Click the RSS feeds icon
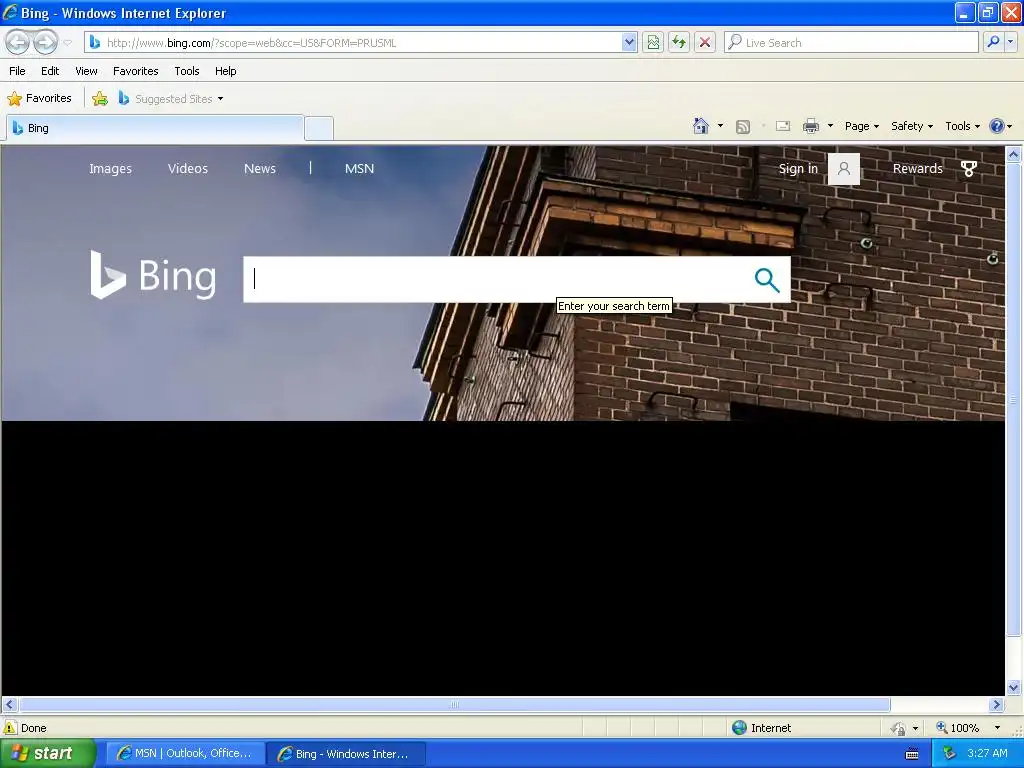 coord(743,127)
